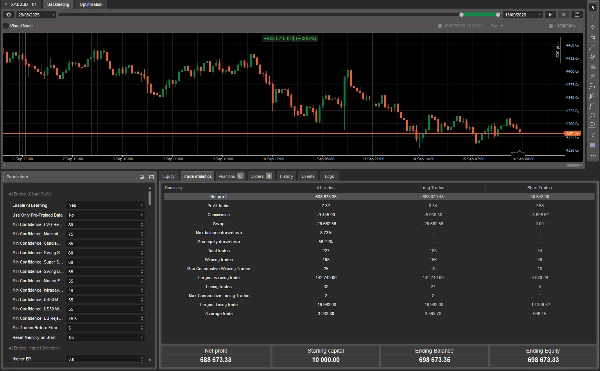Stop the backtest with the stop button
Image resolution: width=600 pixels, height=371 pixels.
tap(563, 15)
